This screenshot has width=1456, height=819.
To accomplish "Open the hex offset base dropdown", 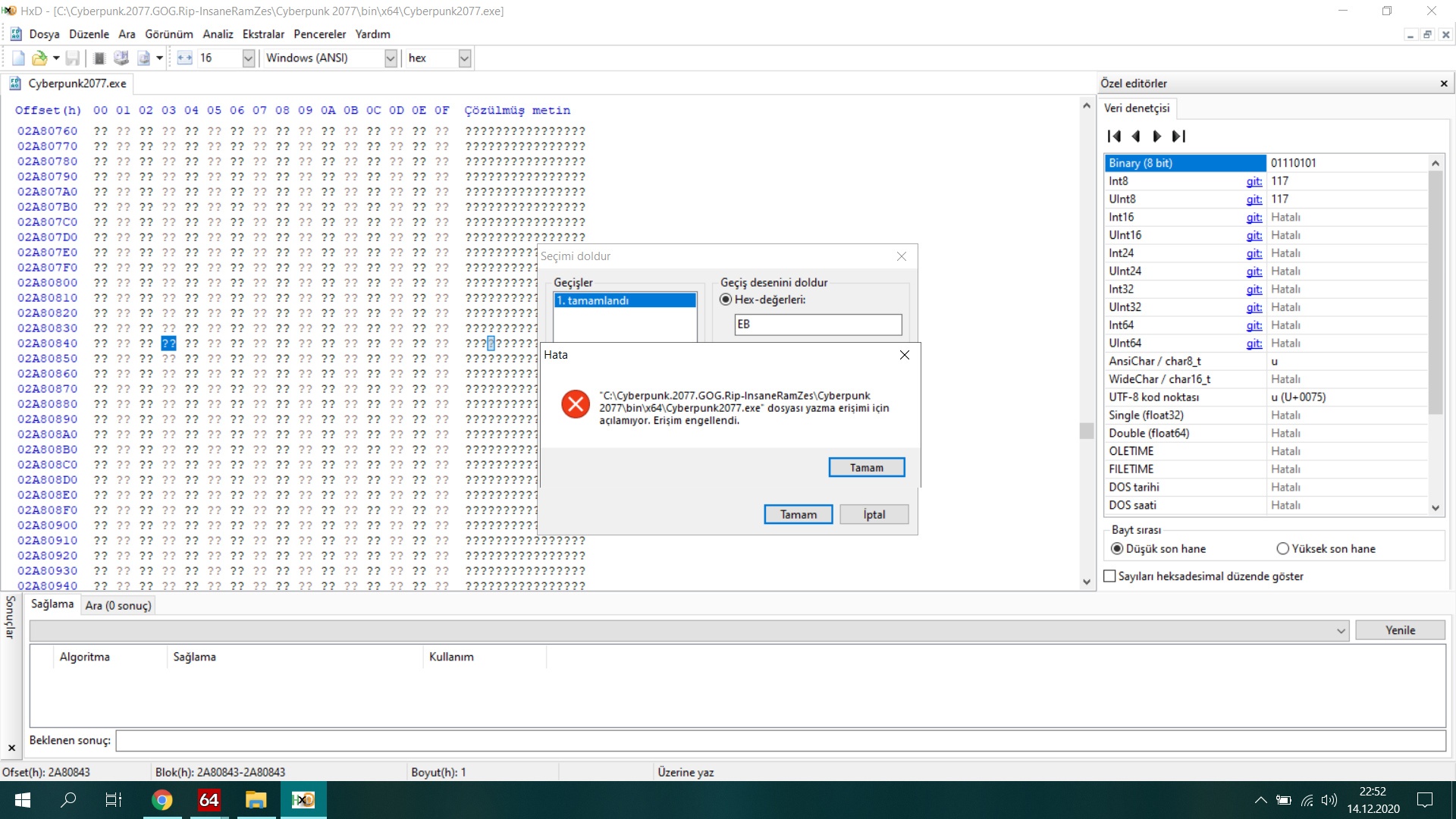I will click(465, 58).
